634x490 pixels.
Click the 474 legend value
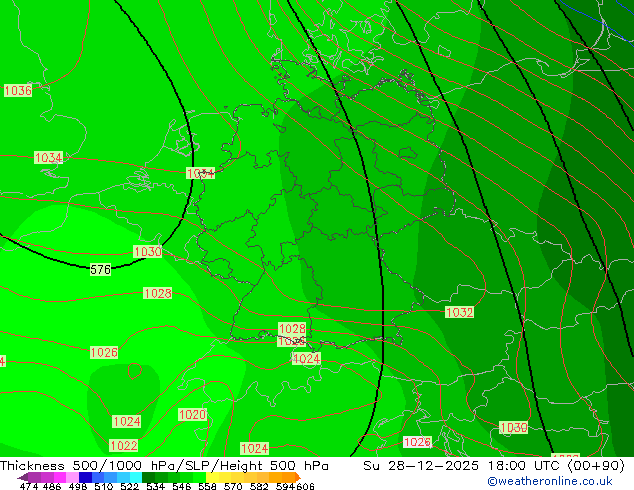click(x=29, y=486)
